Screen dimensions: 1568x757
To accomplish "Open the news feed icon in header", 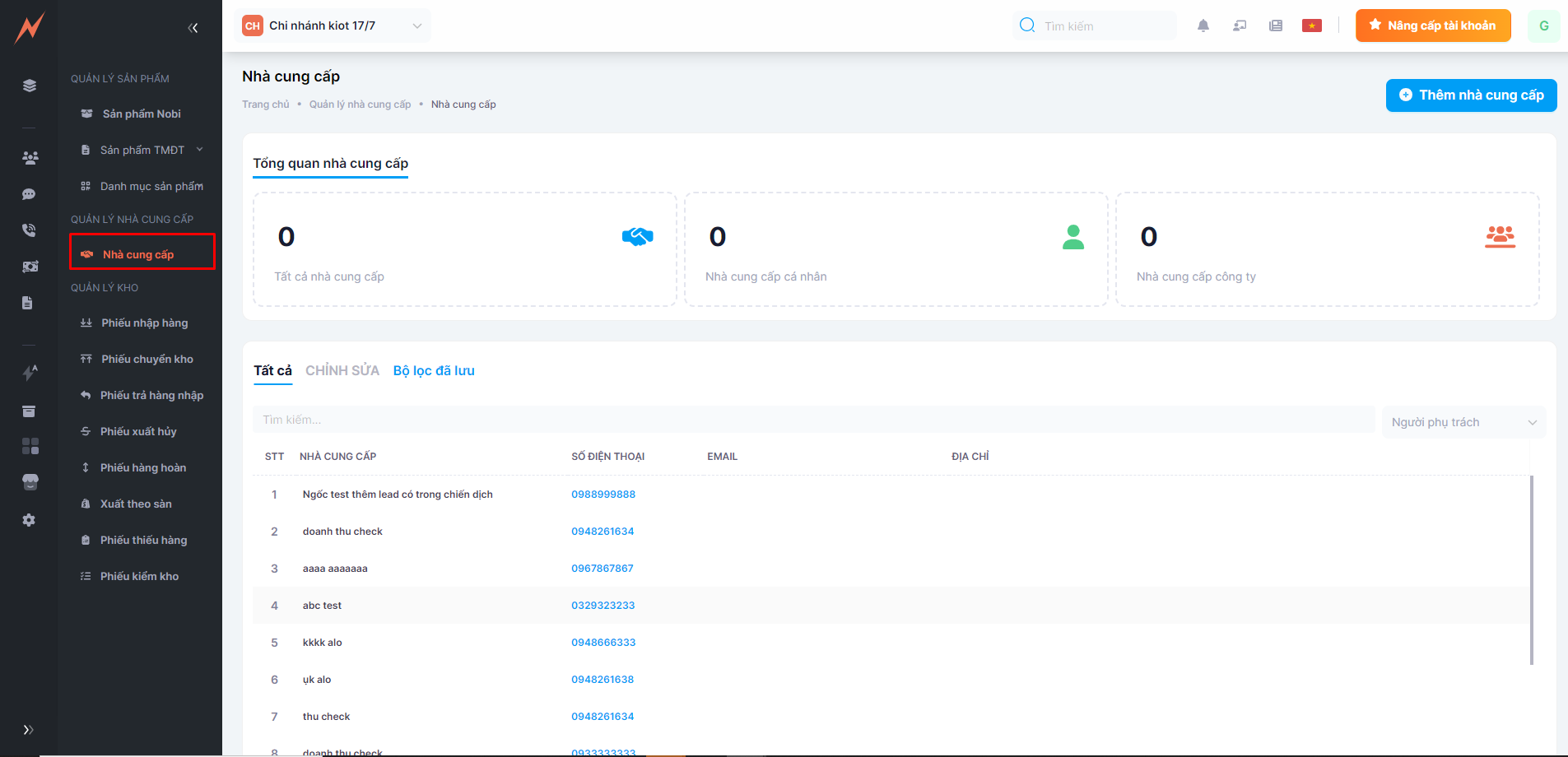I will [1275, 26].
